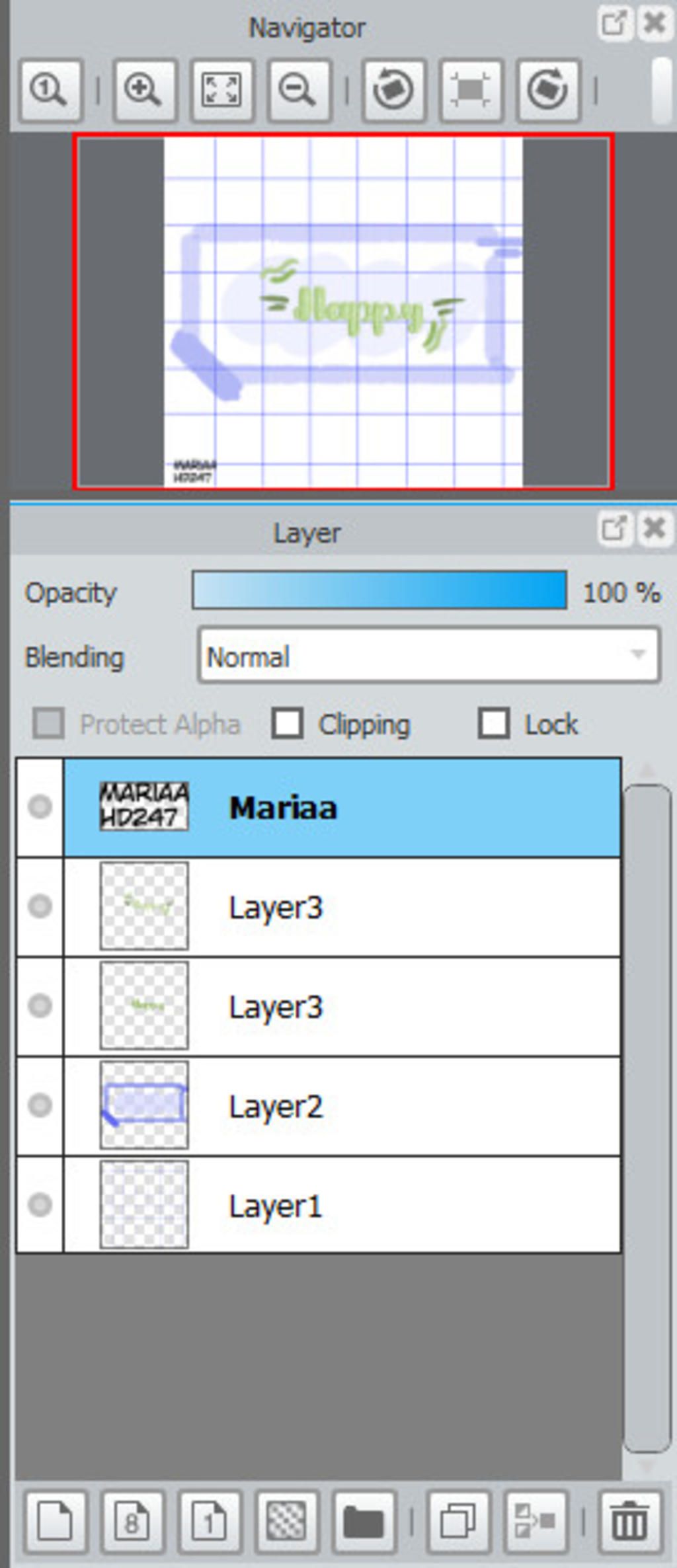Check the Lock checkbox
Image resolution: width=677 pixels, height=1568 pixels.
pos(494,723)
